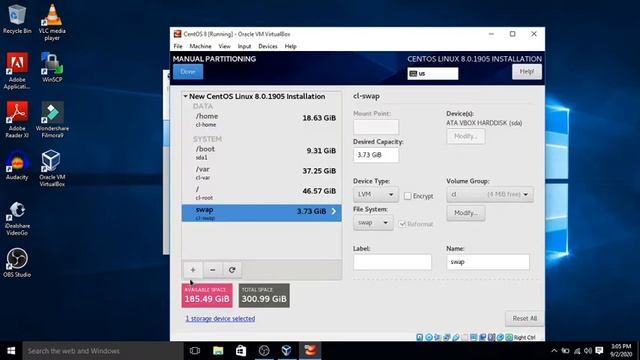Screen dimensions: 640x360
Task: Select the /home partition row
Action: point(262,120)
